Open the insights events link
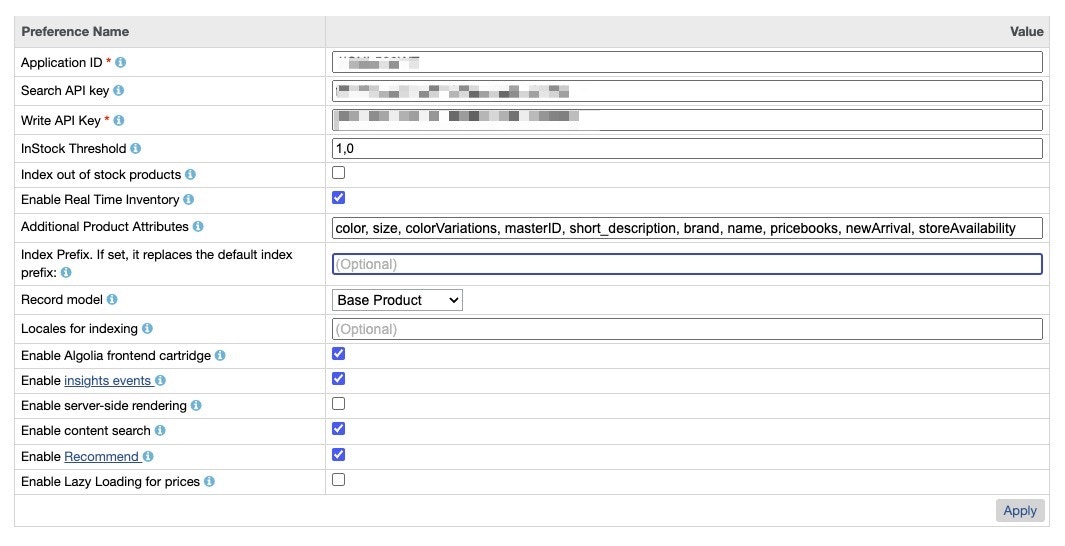This screenshot has height=546, width=1065. point(107,381)
